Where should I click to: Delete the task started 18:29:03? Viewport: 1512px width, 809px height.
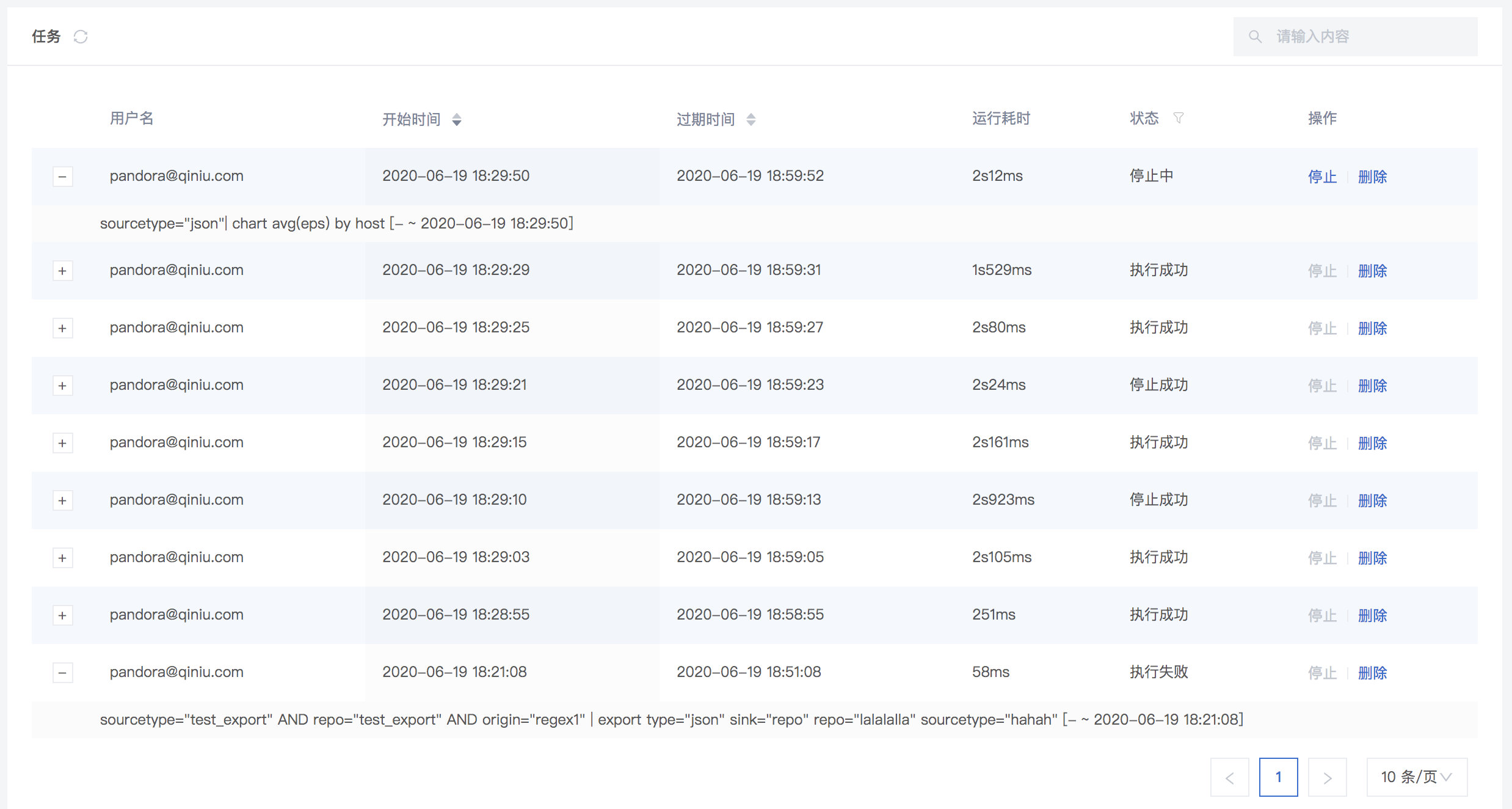pyautogui.click(x=1372, y=558)
